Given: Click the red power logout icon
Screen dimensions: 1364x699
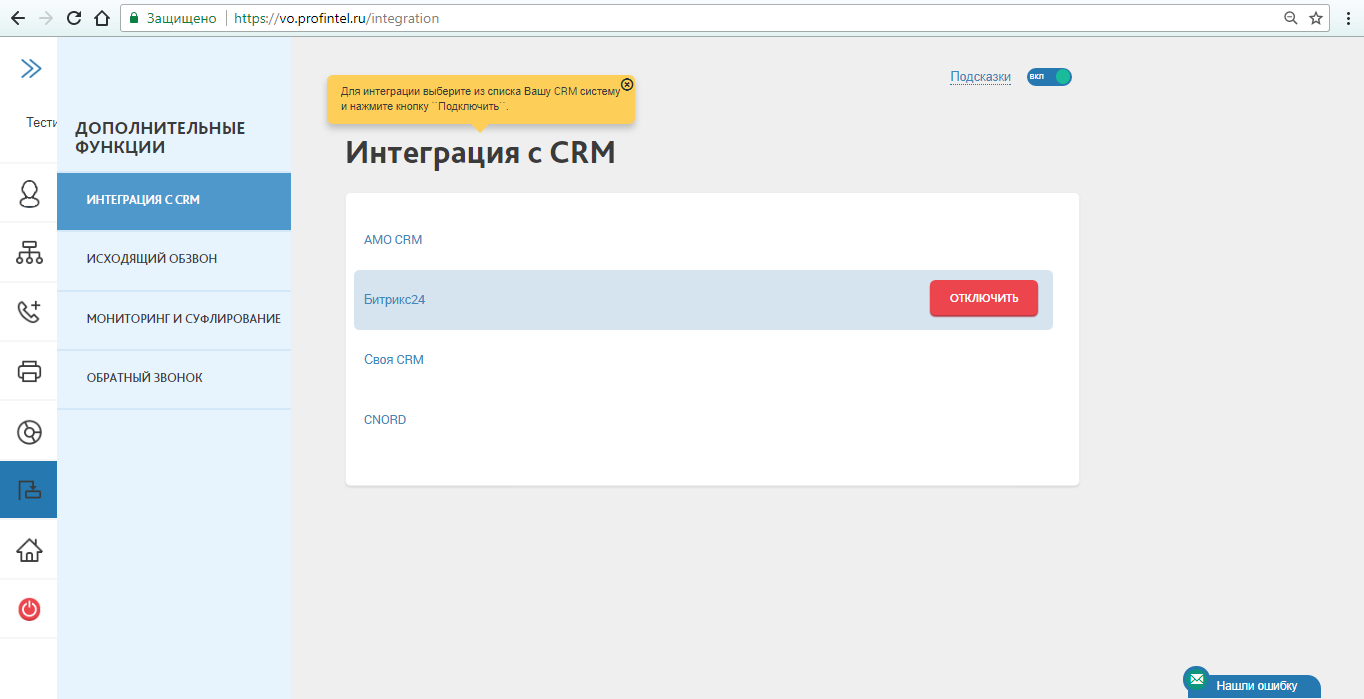Looking at the screenshot, I should coord(29,609).
